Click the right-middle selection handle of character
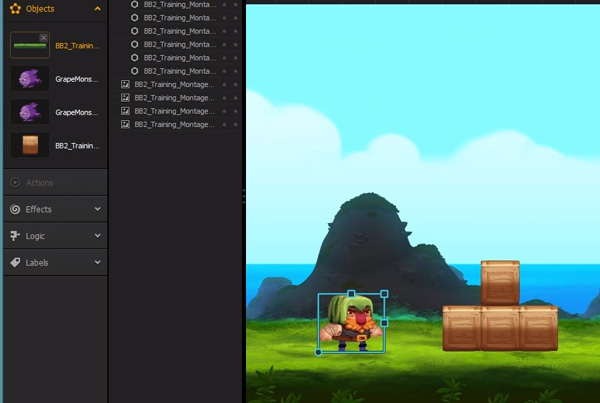This screenshot has width=600, height=403. point(385,323)
